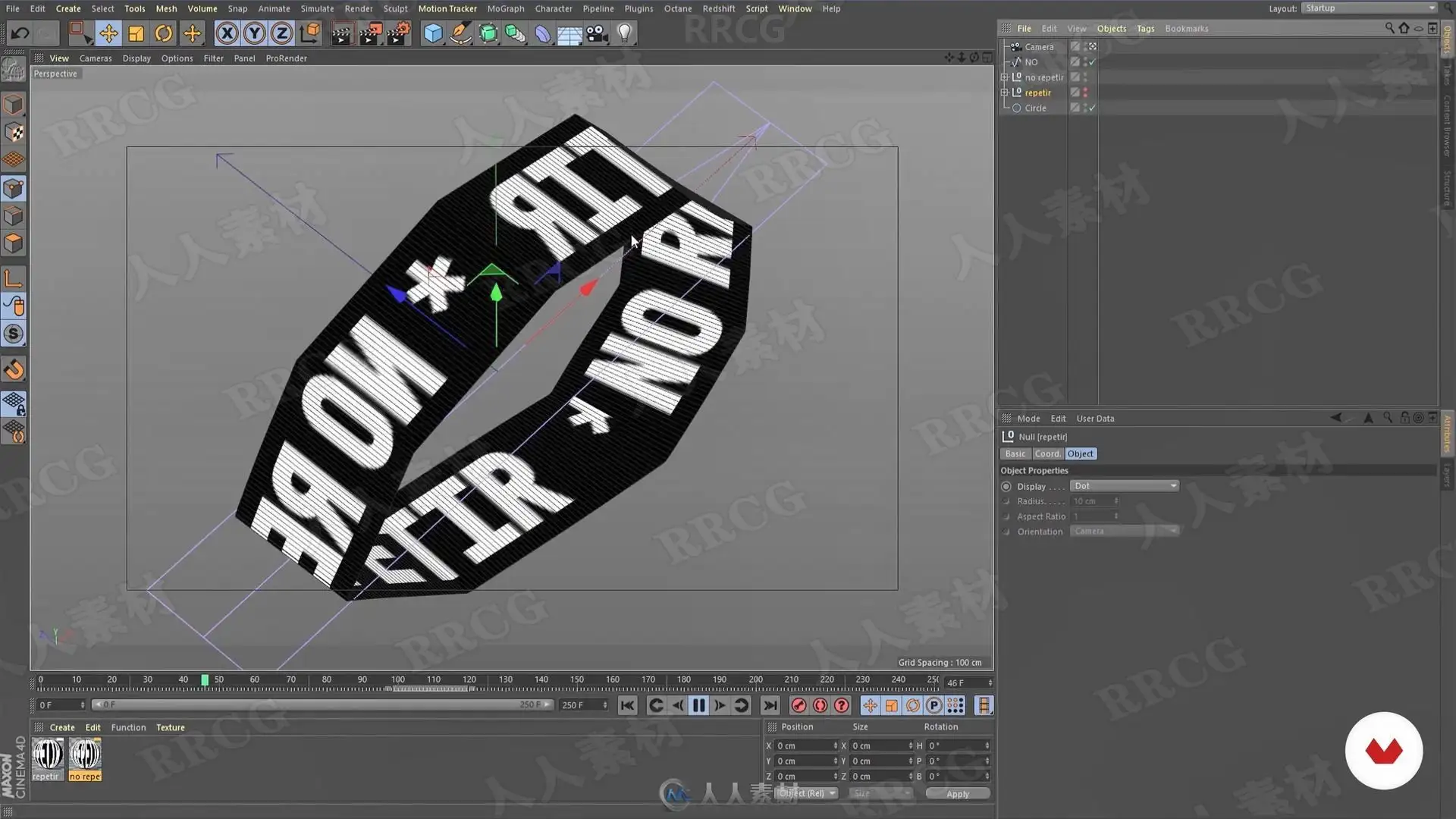
Task: Open the Cube primitive object icon
Action: coord(433,33)
